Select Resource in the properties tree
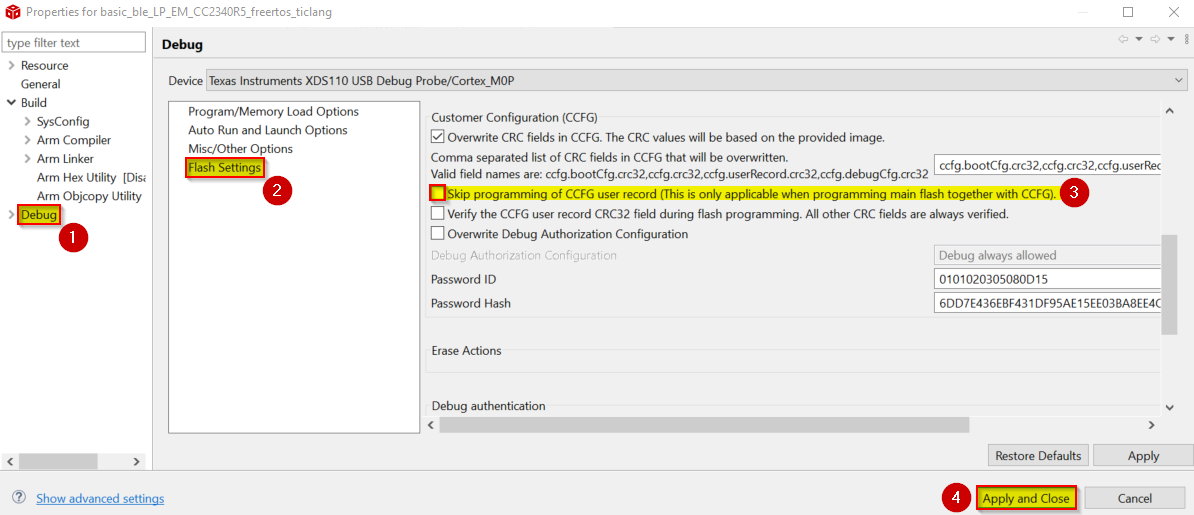This screenshot has width=1194, height=515. (44, 66)
